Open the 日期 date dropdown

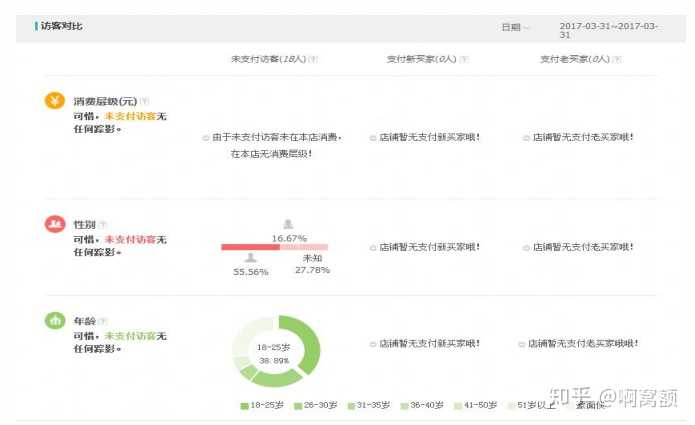pos(515,27)
